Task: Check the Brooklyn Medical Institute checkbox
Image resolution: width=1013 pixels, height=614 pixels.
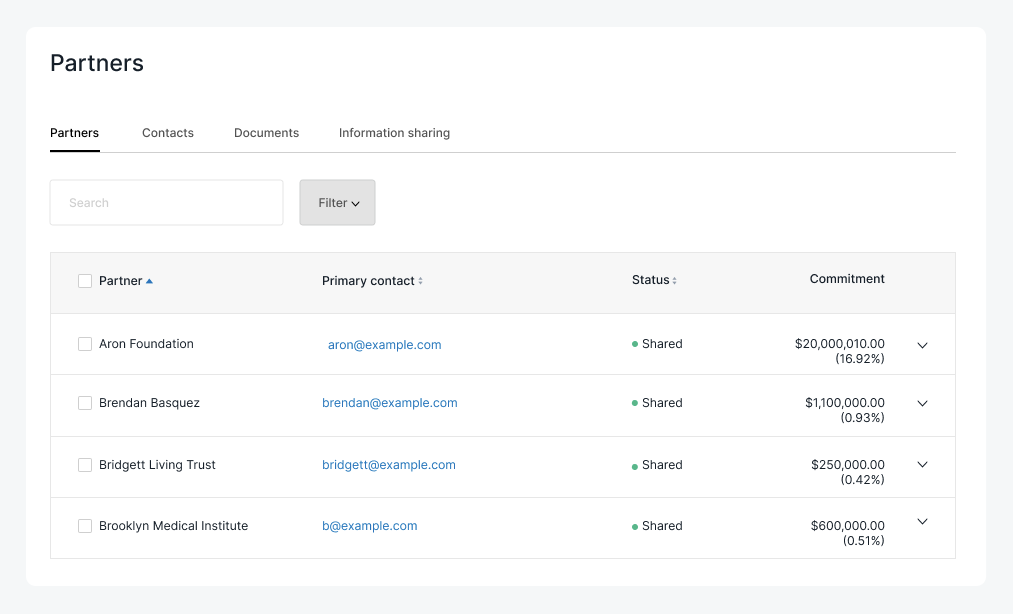Action: pyautogui.click(x=85, y=526)
